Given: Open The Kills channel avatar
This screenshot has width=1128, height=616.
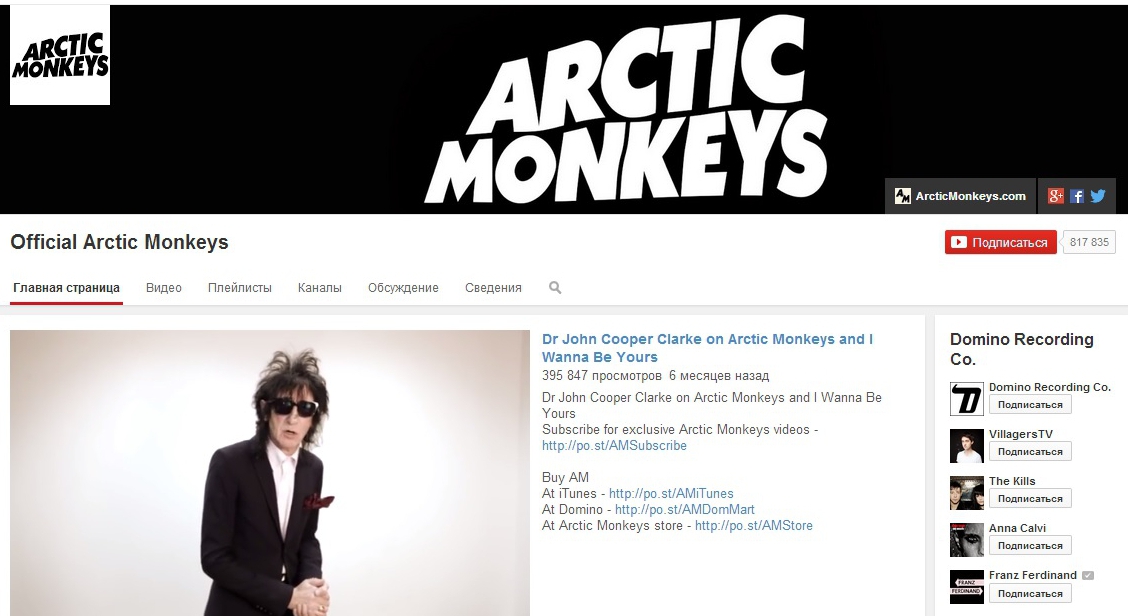Looking at the screenshot, I should coord(966,493).
